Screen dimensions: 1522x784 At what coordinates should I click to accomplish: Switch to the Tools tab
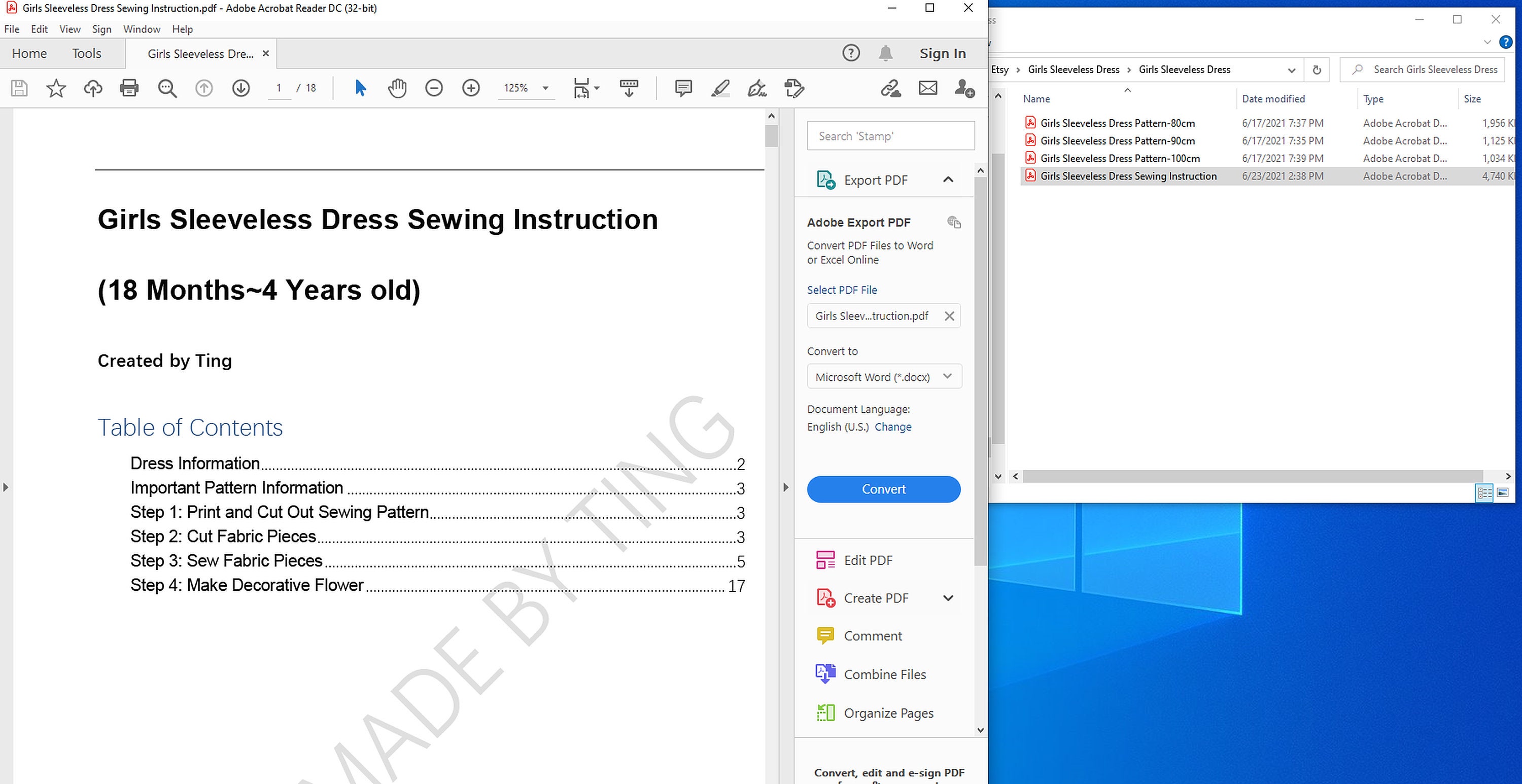86,53
